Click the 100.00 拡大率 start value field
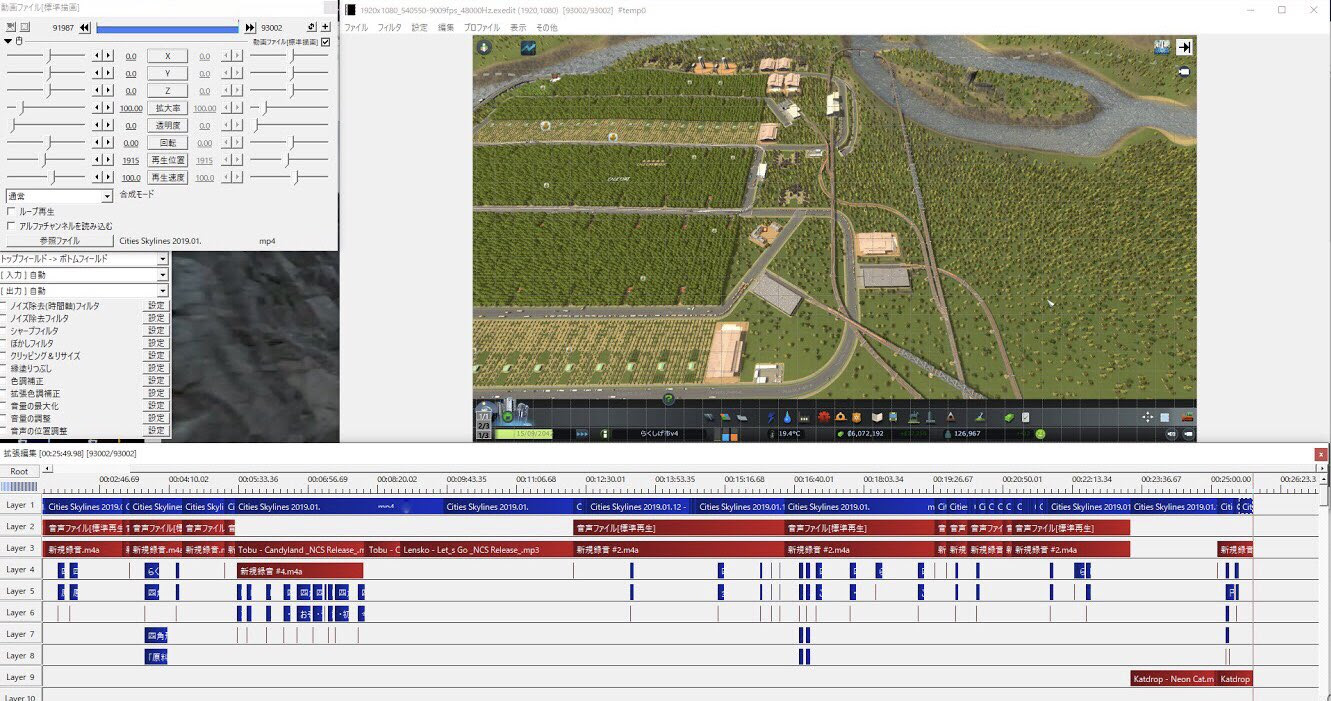This screenshot has width=1331, height=701. 131,108
